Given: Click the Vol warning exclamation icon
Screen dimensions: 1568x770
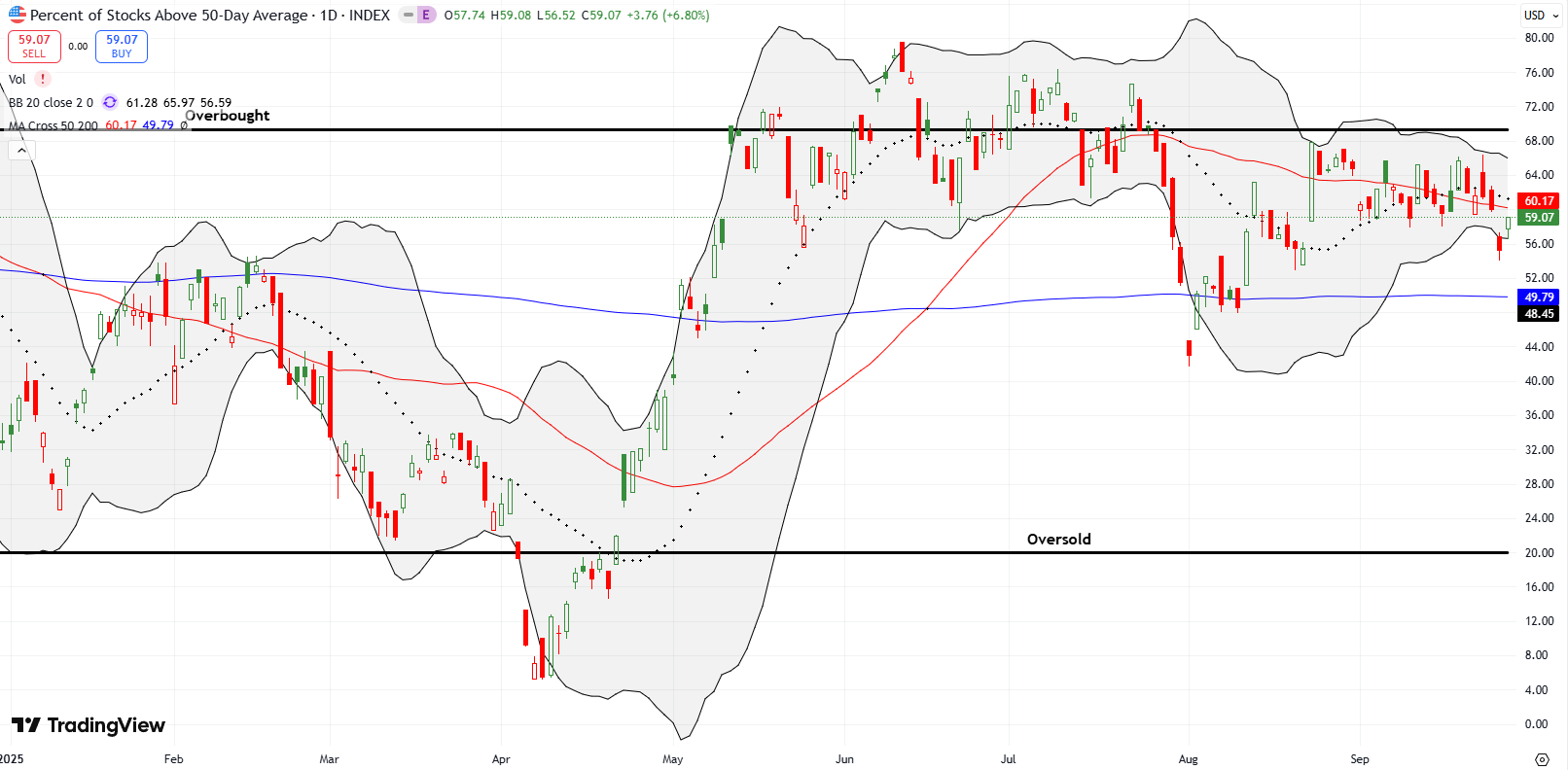Looking at the screenshot, I should [43, 79].
